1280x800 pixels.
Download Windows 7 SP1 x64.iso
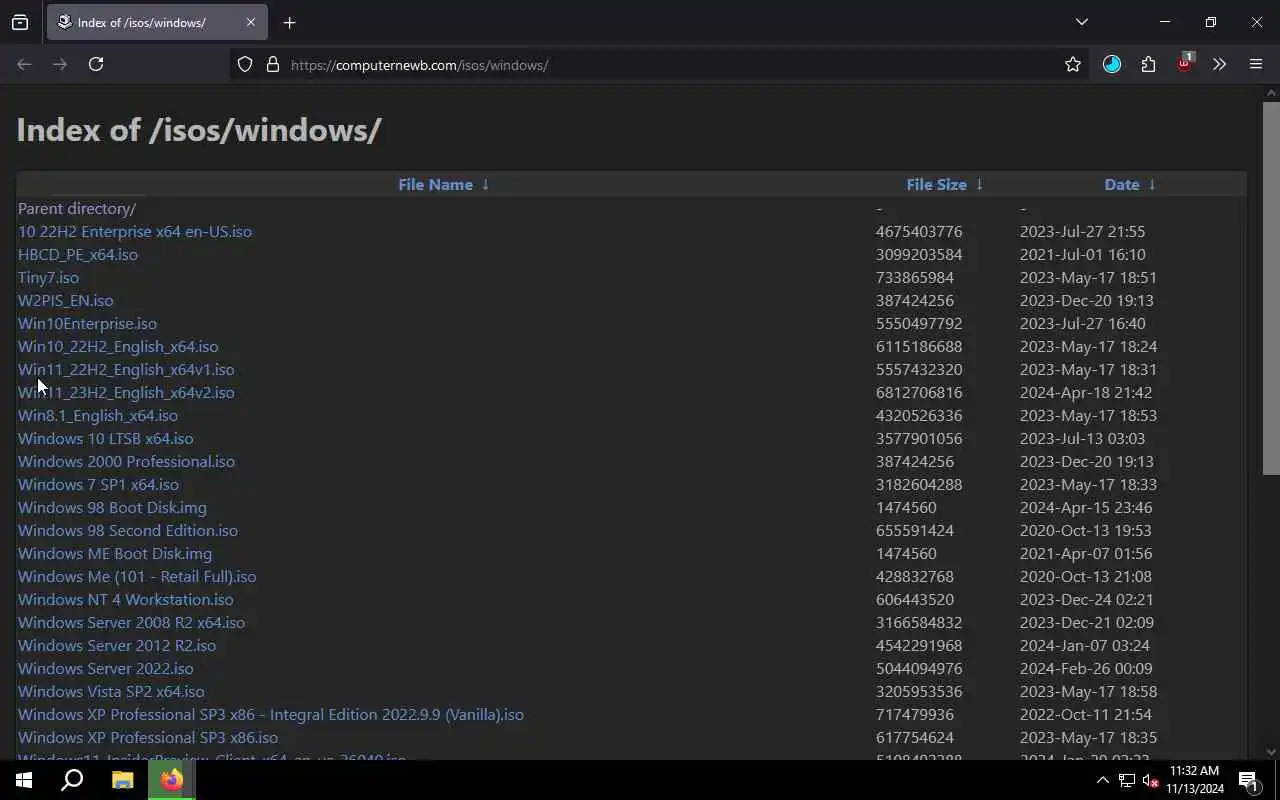tap(98, 484)
